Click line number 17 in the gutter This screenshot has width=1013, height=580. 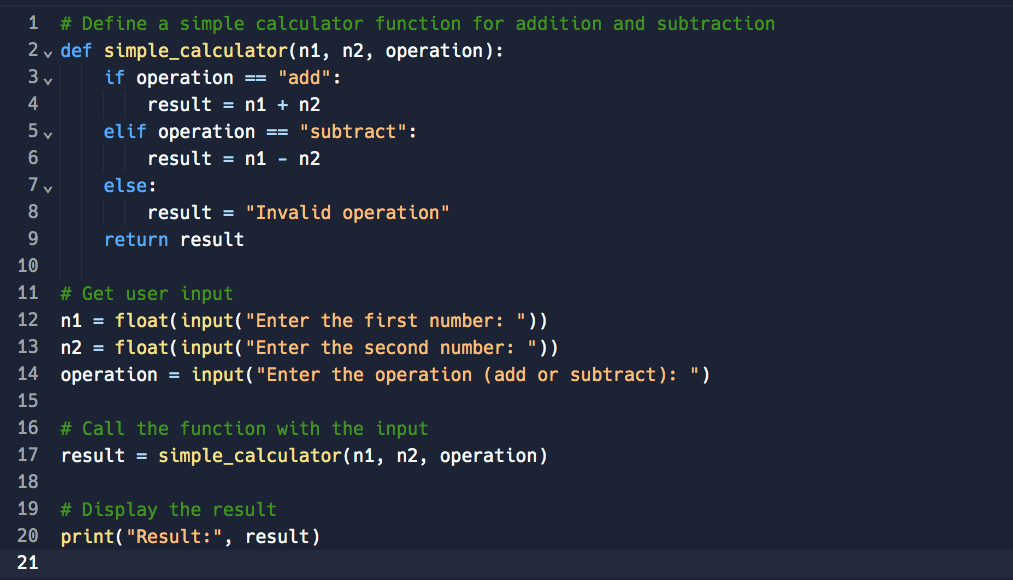point(28,455)
